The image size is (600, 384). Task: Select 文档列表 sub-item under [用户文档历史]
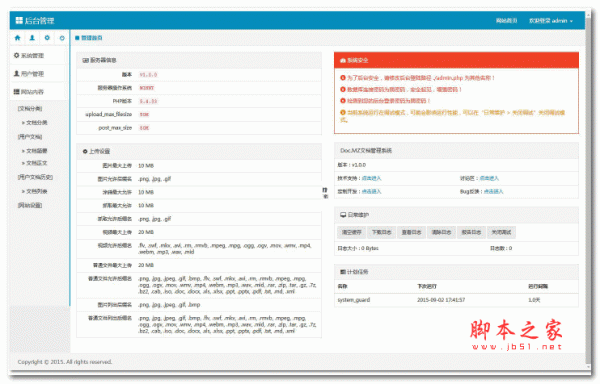[34, 191]
